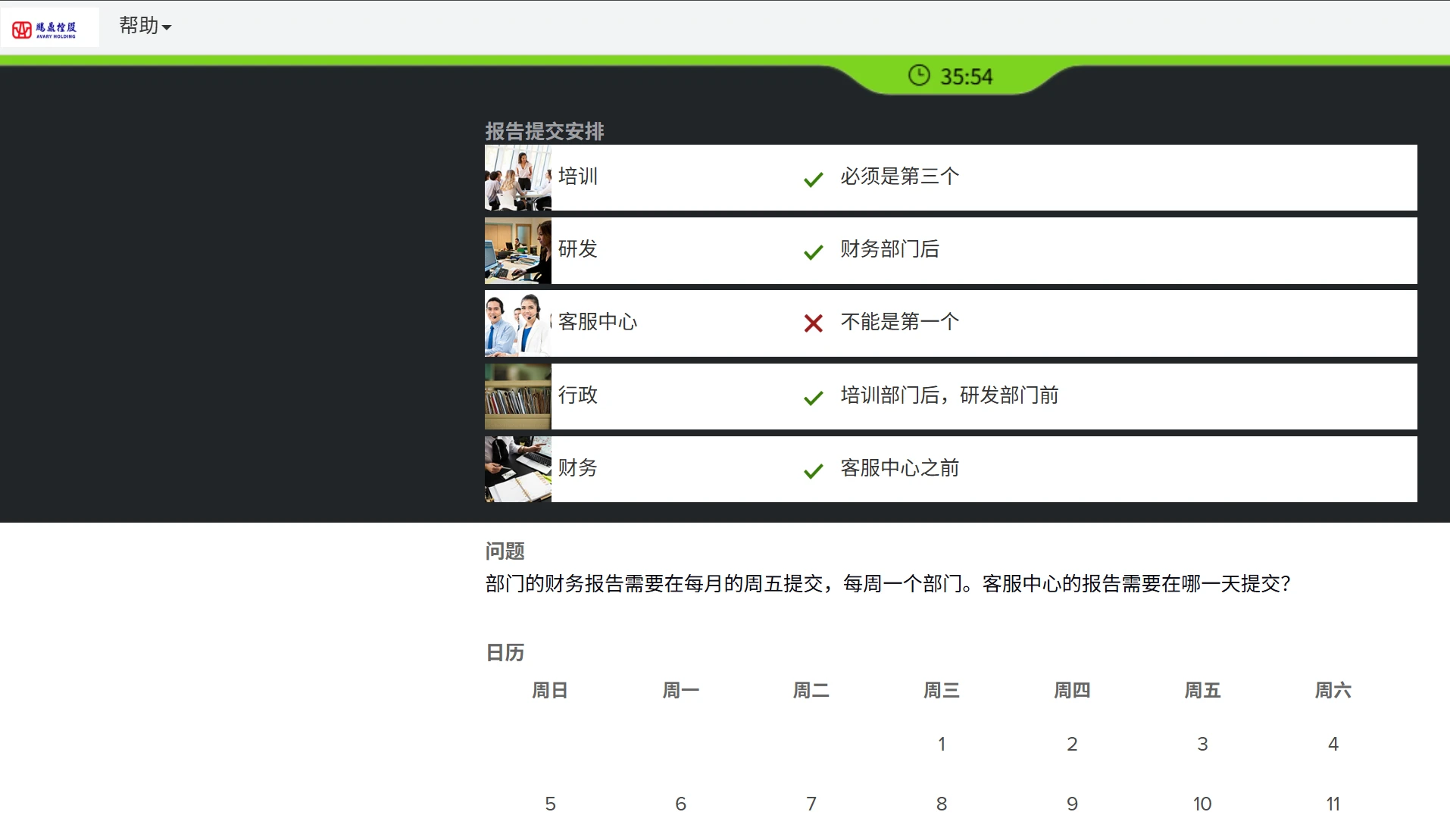
Task: Click the rule text 培训部门后，研发部门前
Action: [x=950, y=395]
